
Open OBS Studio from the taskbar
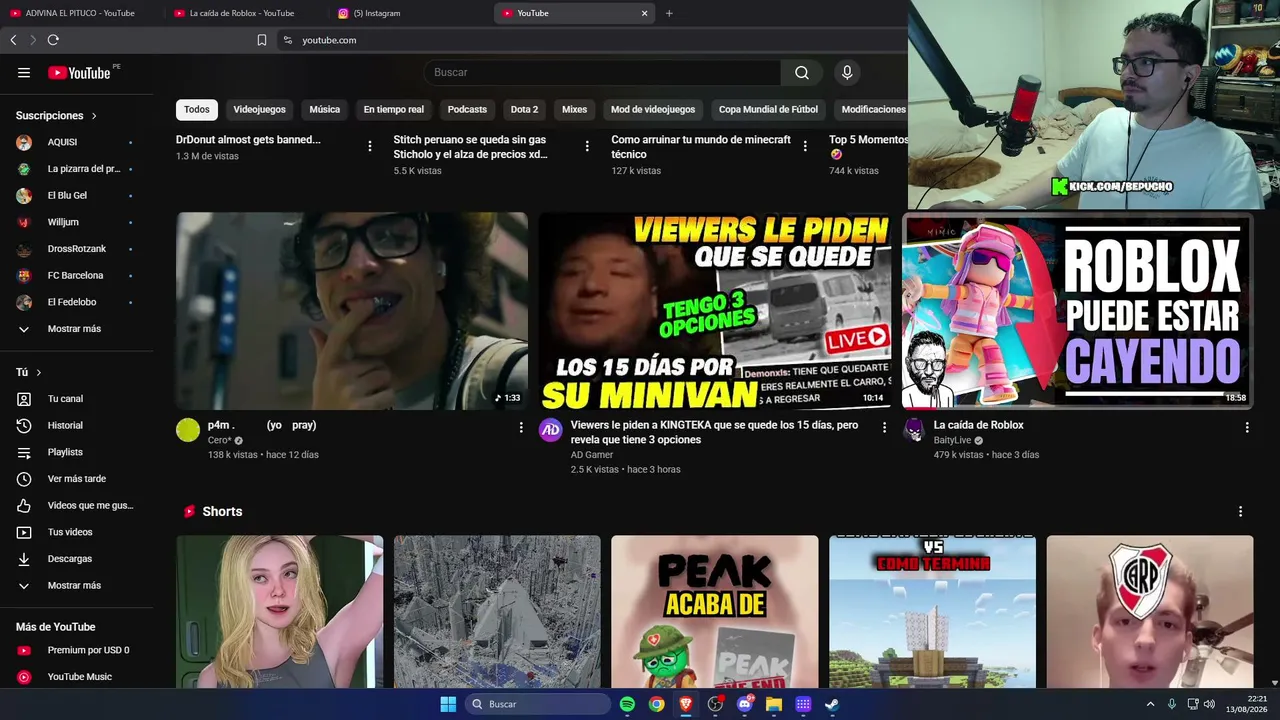click(x=715, y=704)
